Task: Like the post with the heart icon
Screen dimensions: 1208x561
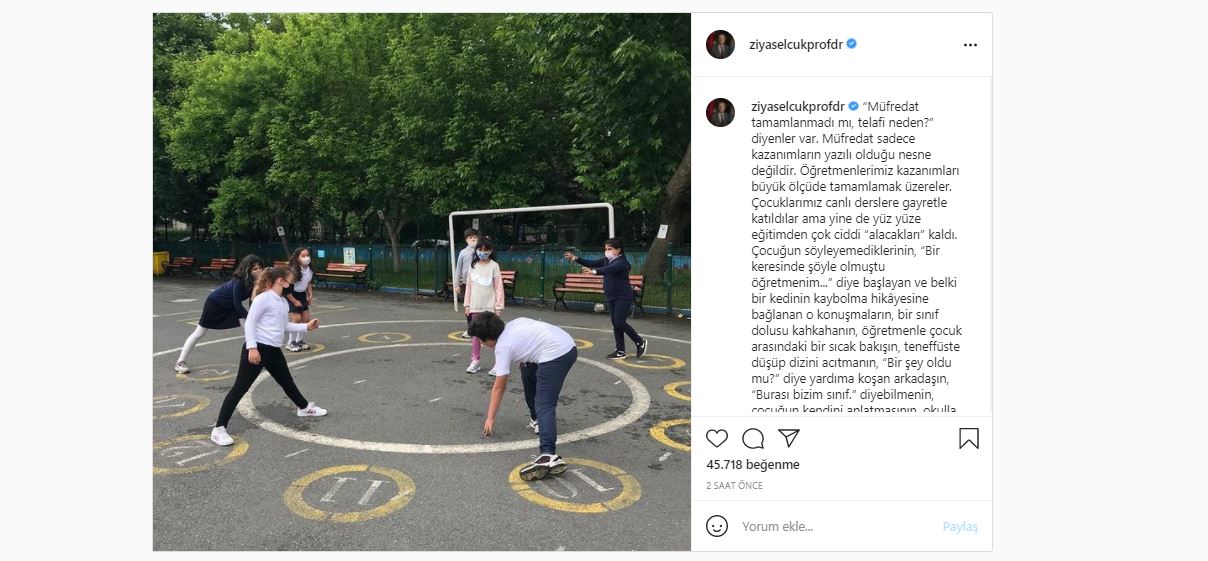Action: coord(717,438)
